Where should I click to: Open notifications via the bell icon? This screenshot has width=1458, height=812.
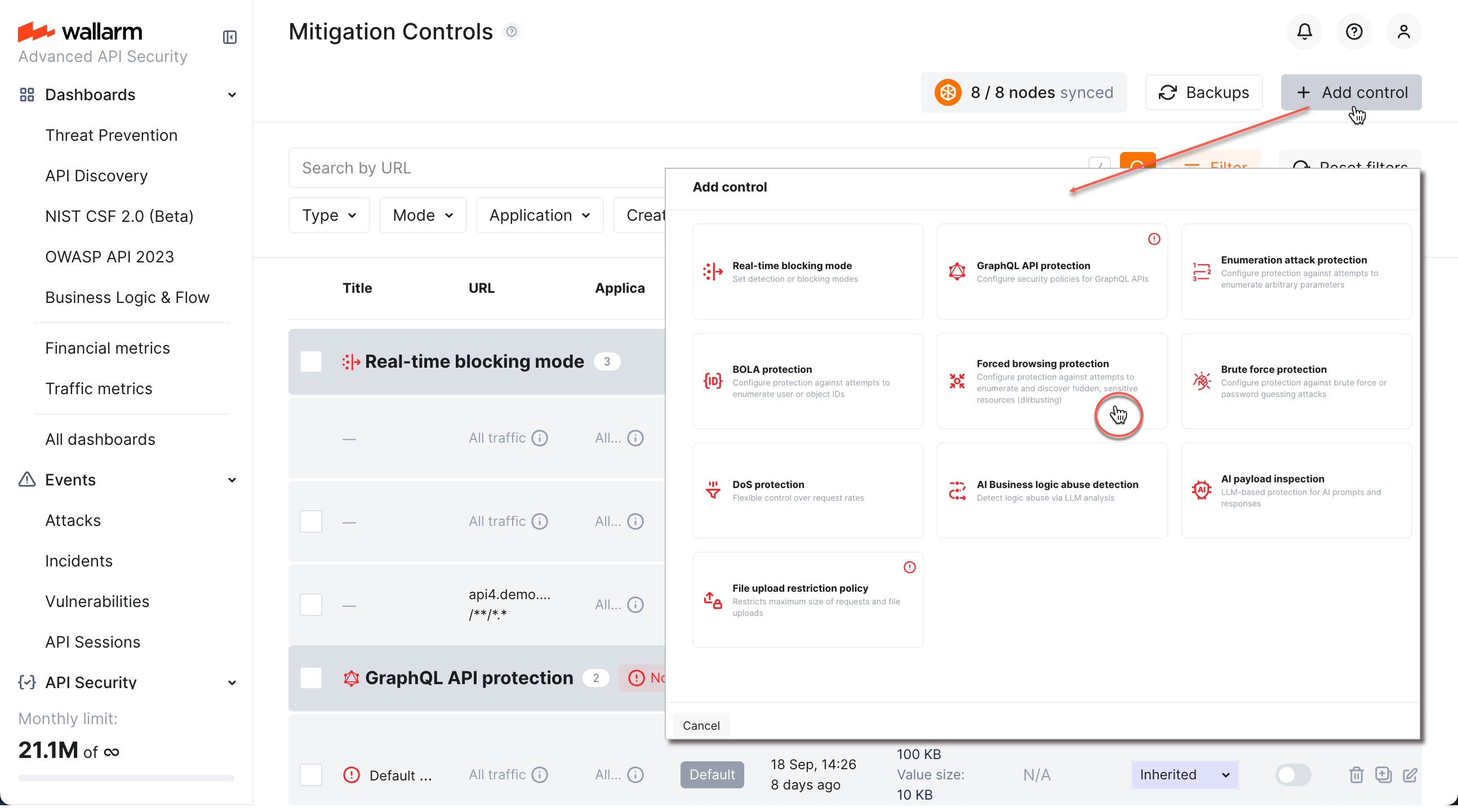coord(1304,31)
